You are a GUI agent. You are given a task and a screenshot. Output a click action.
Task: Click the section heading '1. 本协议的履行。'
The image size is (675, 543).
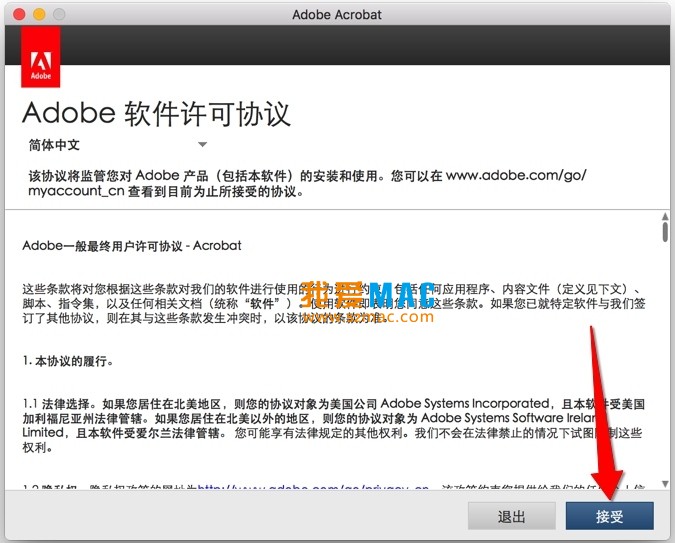point(68,361)
